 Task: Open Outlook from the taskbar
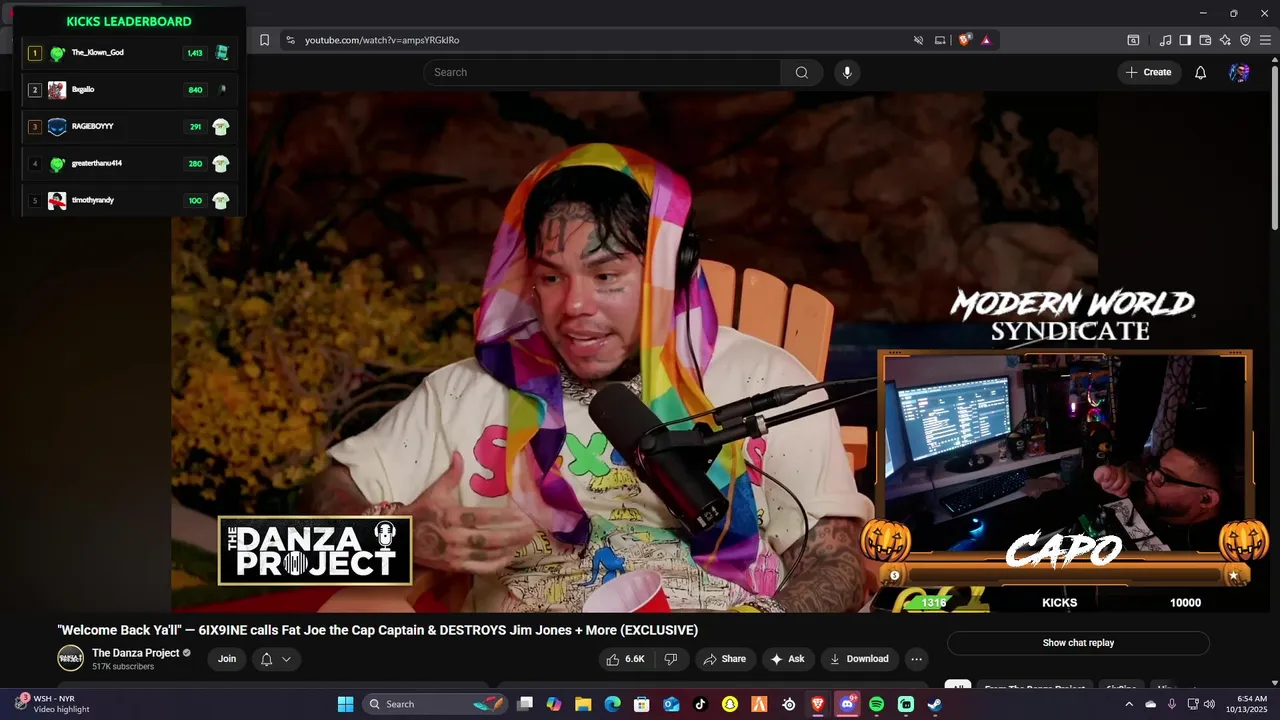671,704
